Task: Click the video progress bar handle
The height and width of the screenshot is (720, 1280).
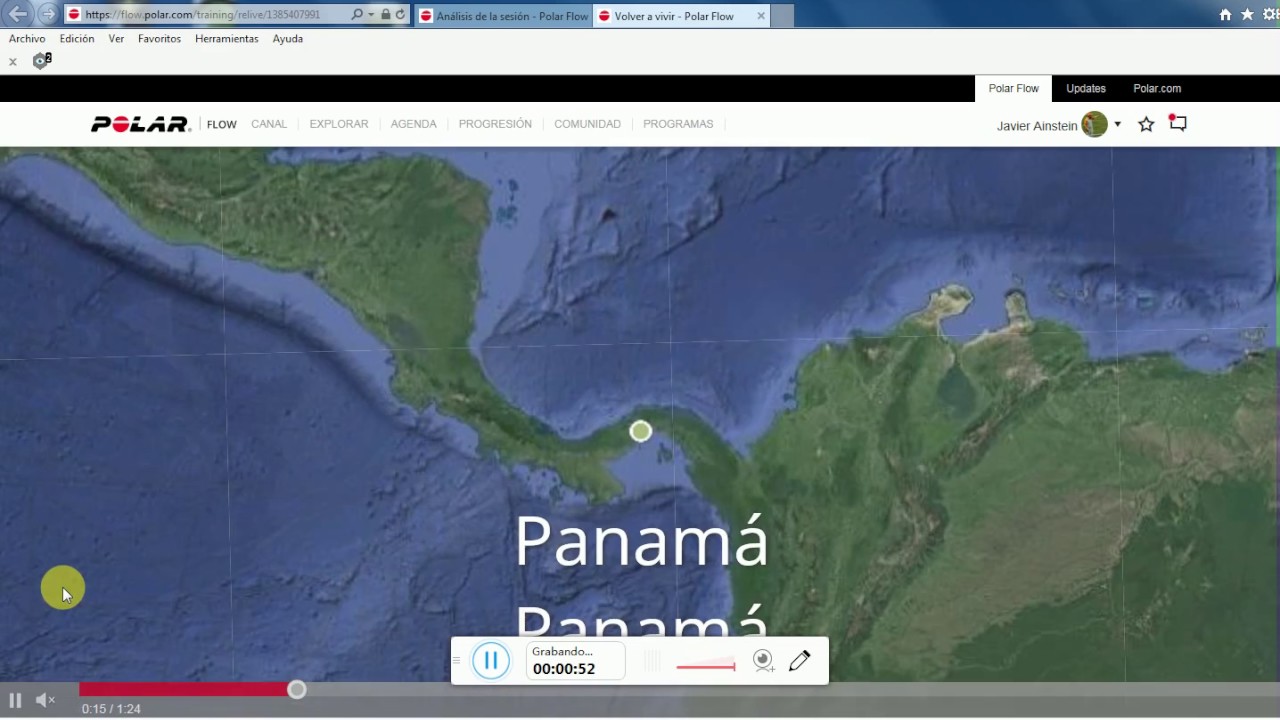Action: tap(297, 690)
